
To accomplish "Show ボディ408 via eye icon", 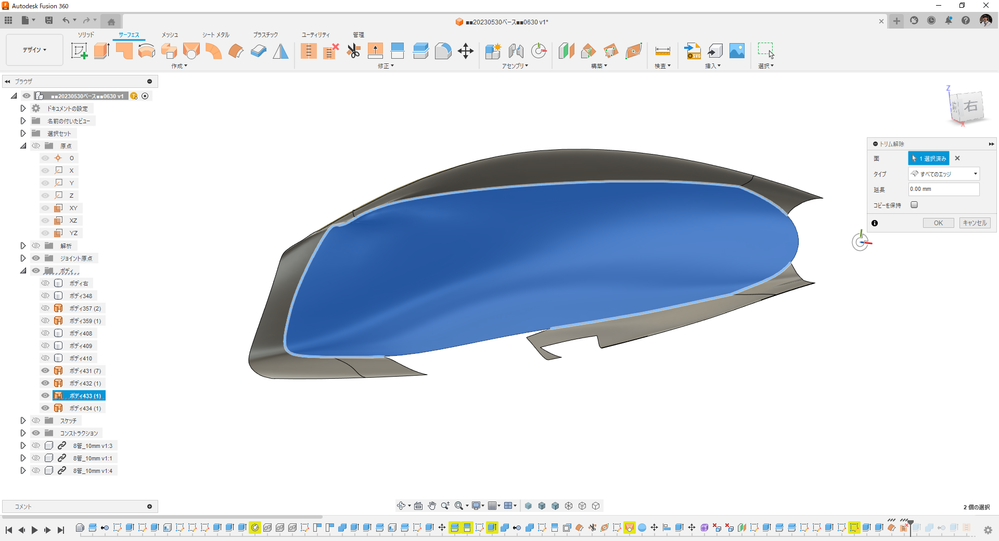I will (45, 333).
